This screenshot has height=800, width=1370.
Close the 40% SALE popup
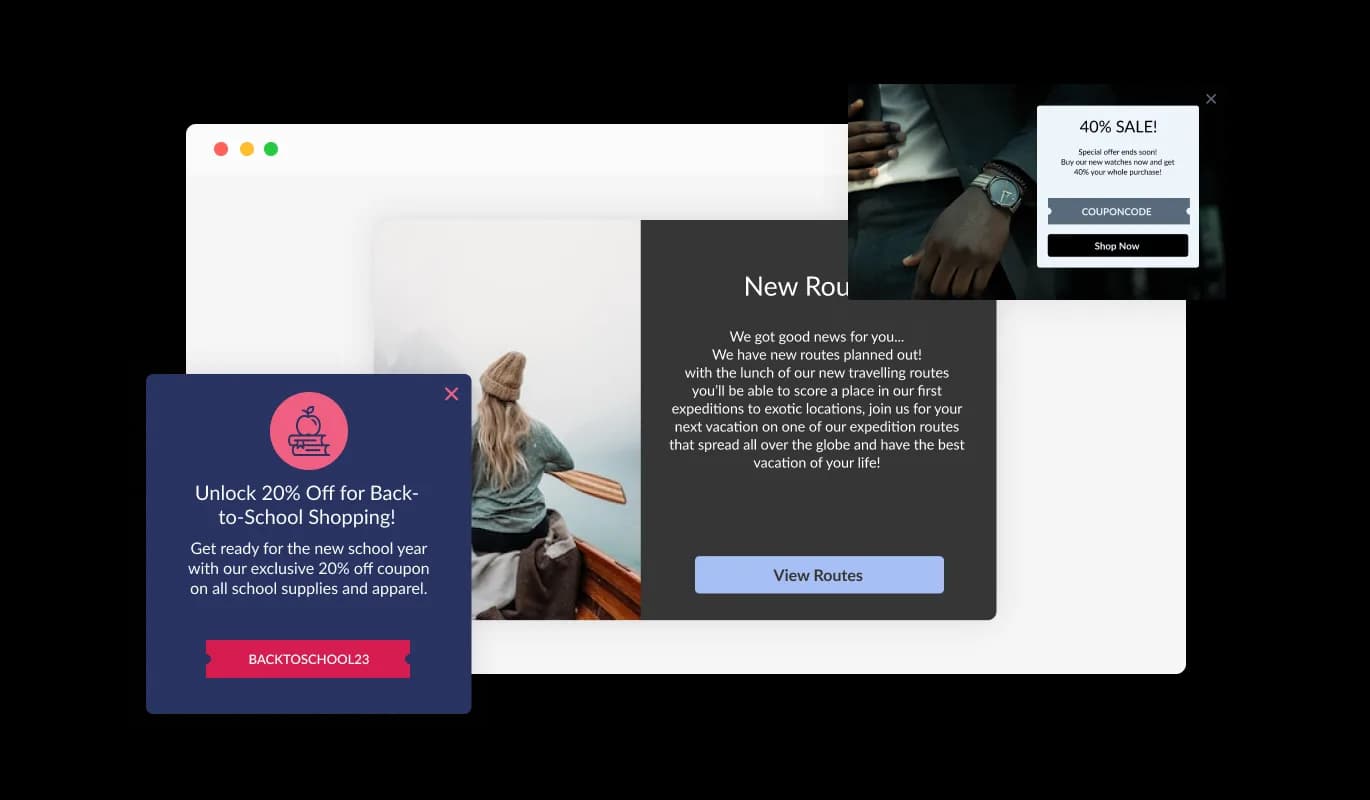pos(1211,99)
